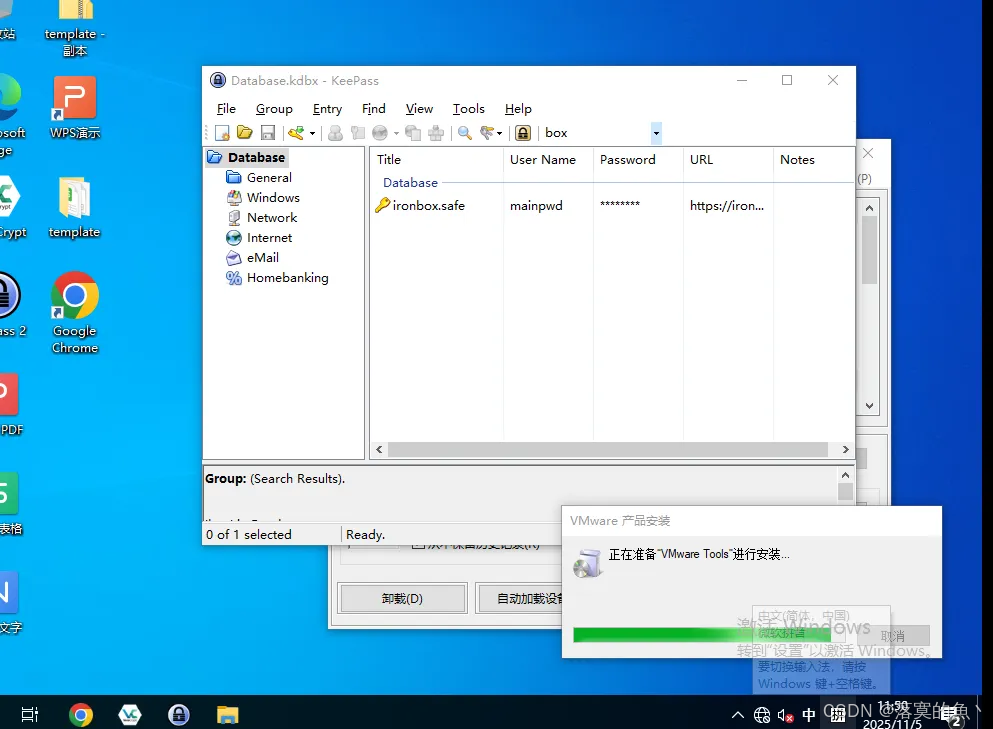Viewport: 993px width, 729px height.
Task: Open URL globe toolbar icon
Action: (380, 133)
